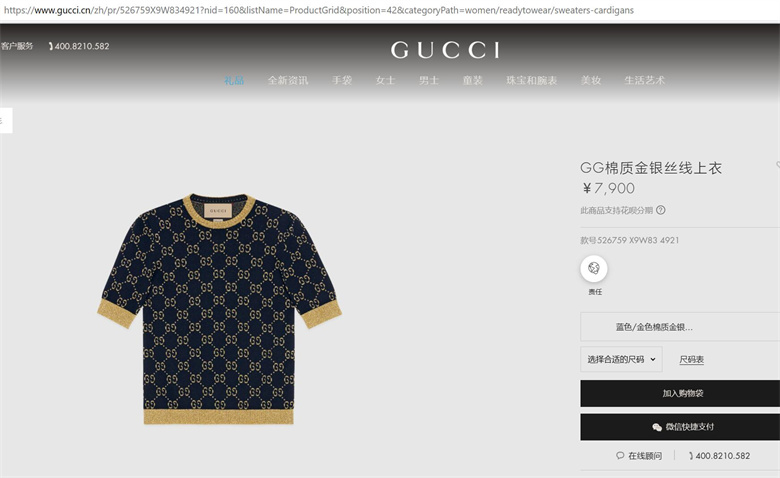780x478 pixels.
Task: Open the 尺码表 size chart link
Action: (691, 360)
